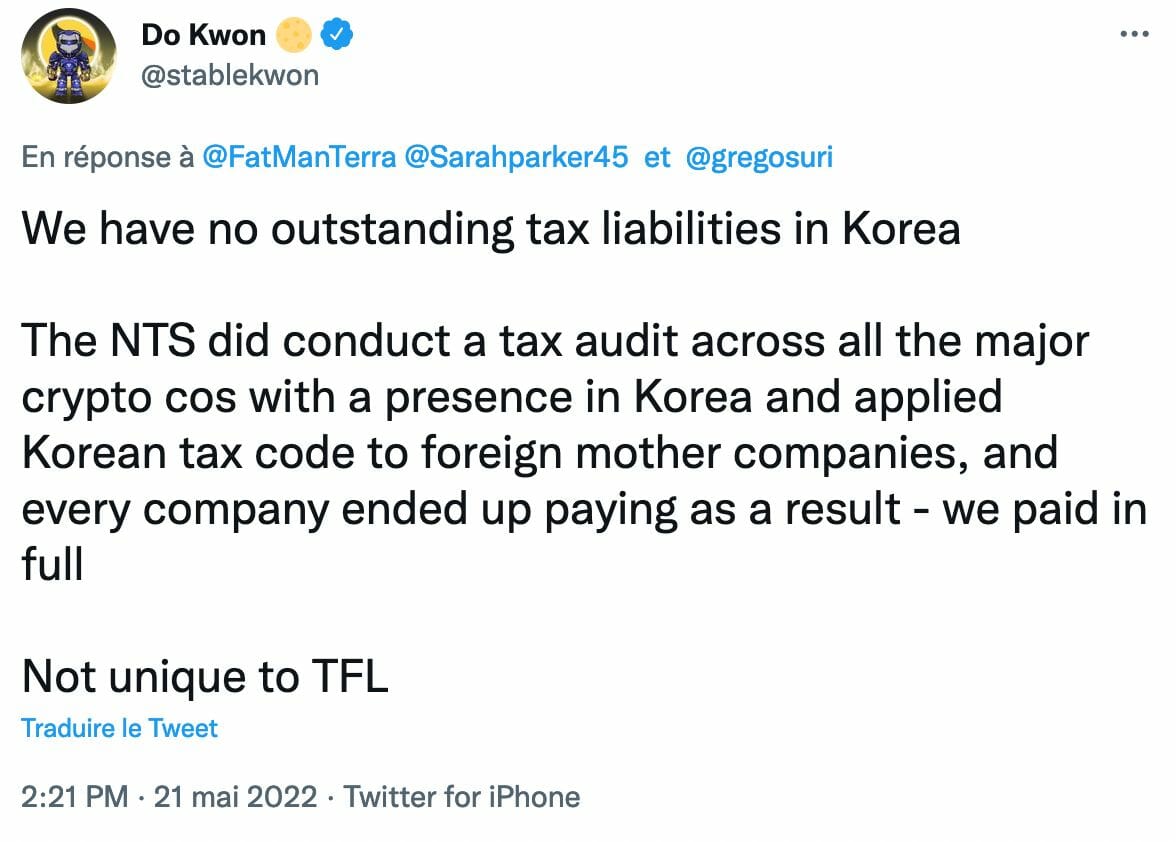Click the 'En réponse à' label
Image resolution: width=1176 pixels, height=842 pixels.
point(108,158)
